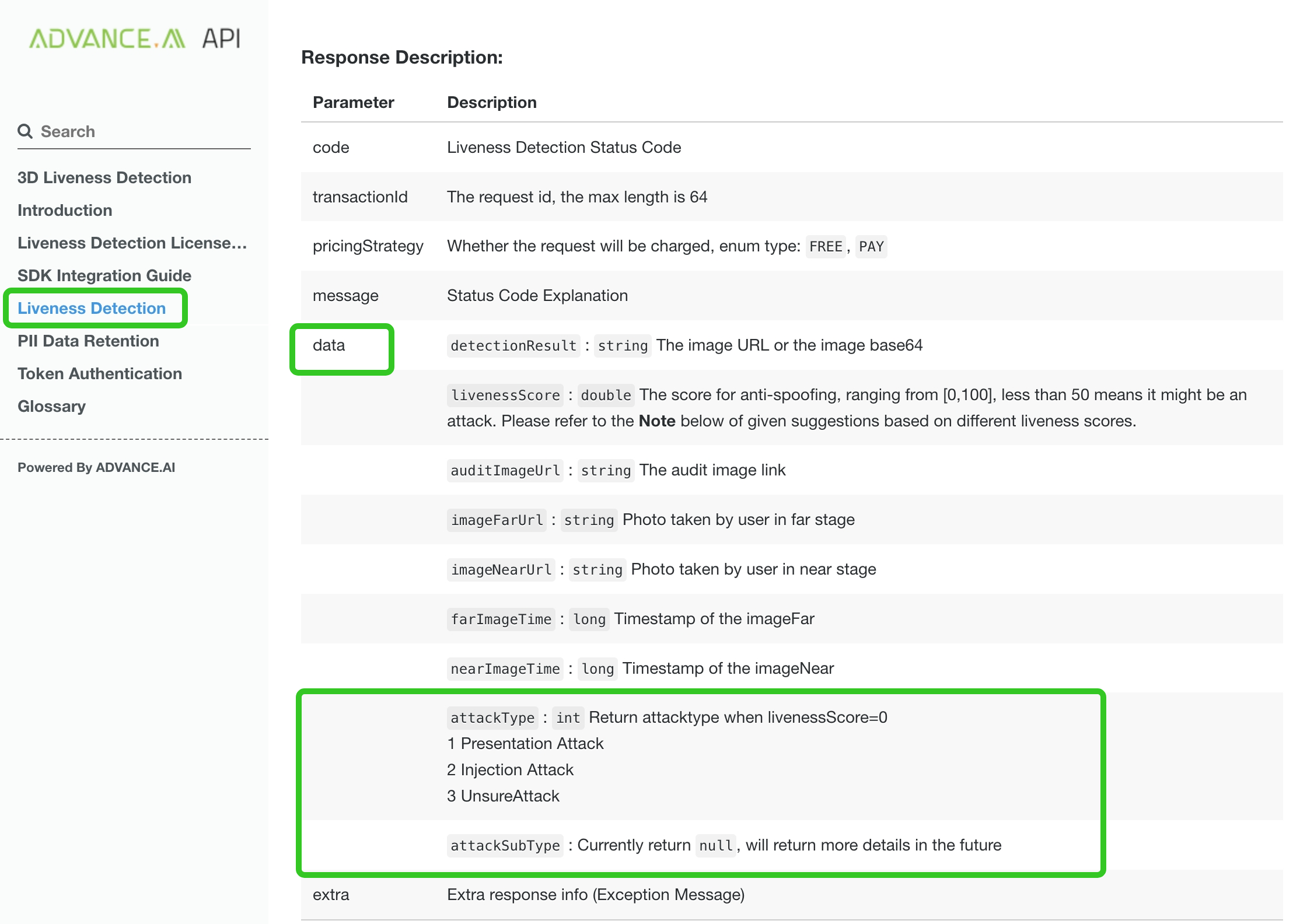Screen dimensions: 1314x924
Task: Navigate to SDK Integration Guide
Action: pyautogui.click(x=104, y=275)
